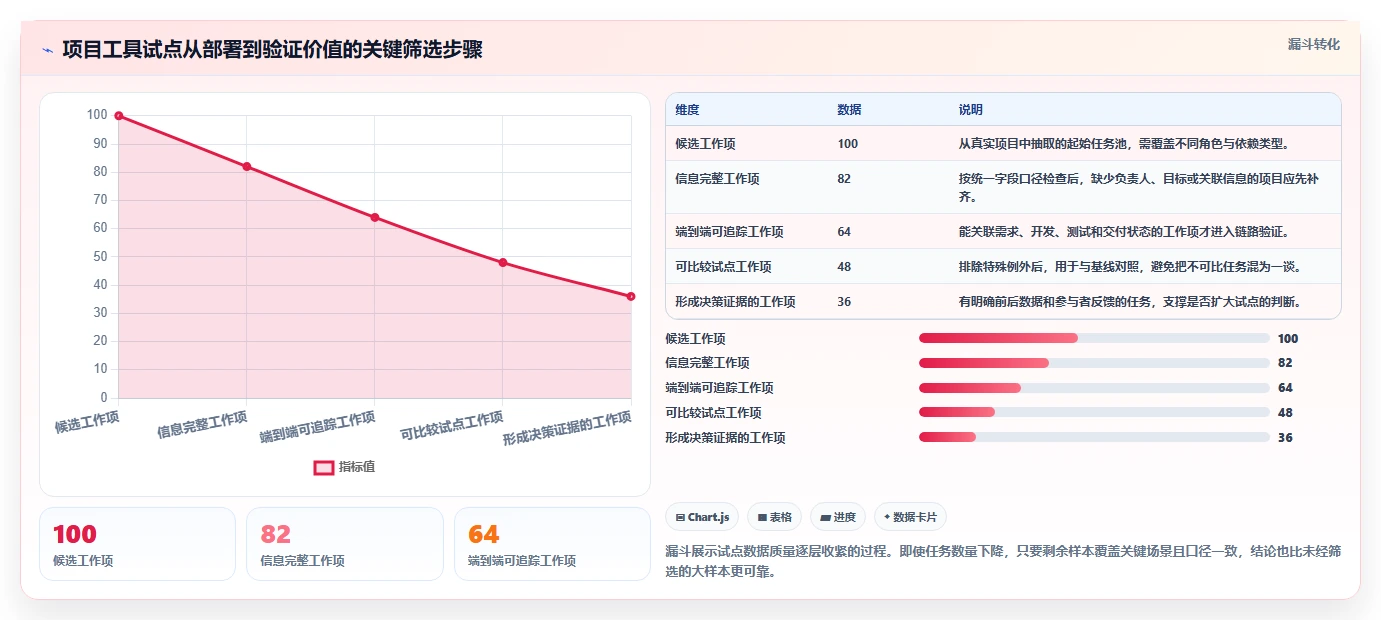Open the stat card showing 100
Image resolution: width=1381 pixels, height=620 pixels.
click(x=138, y=544)
